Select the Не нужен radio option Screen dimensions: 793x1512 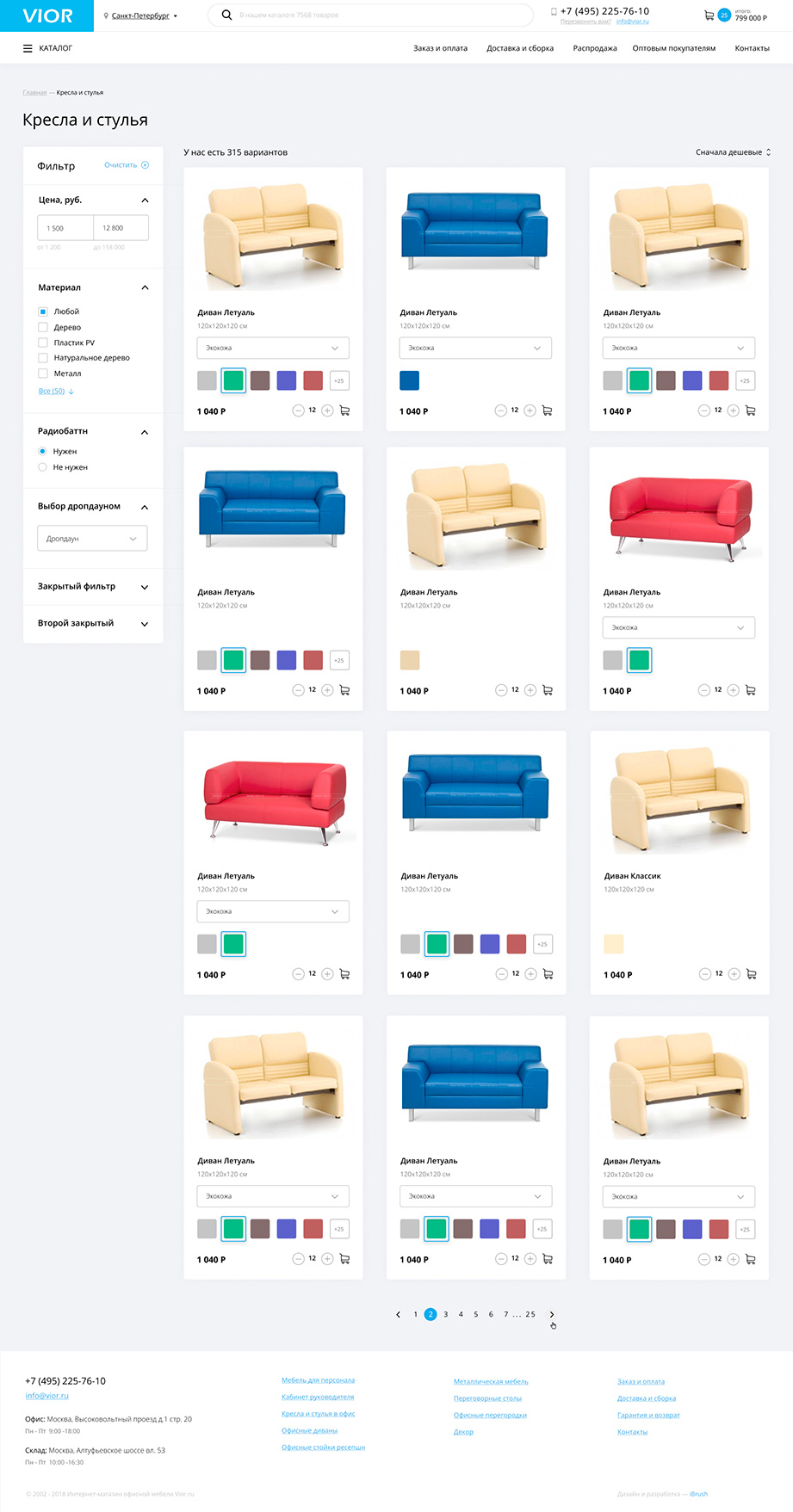coord(42,467)
